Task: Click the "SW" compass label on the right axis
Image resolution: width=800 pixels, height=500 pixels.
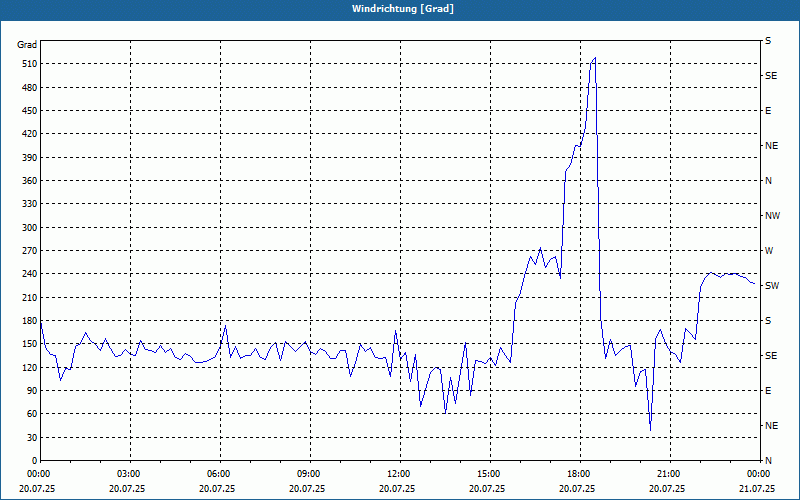Action: (772, 286)
